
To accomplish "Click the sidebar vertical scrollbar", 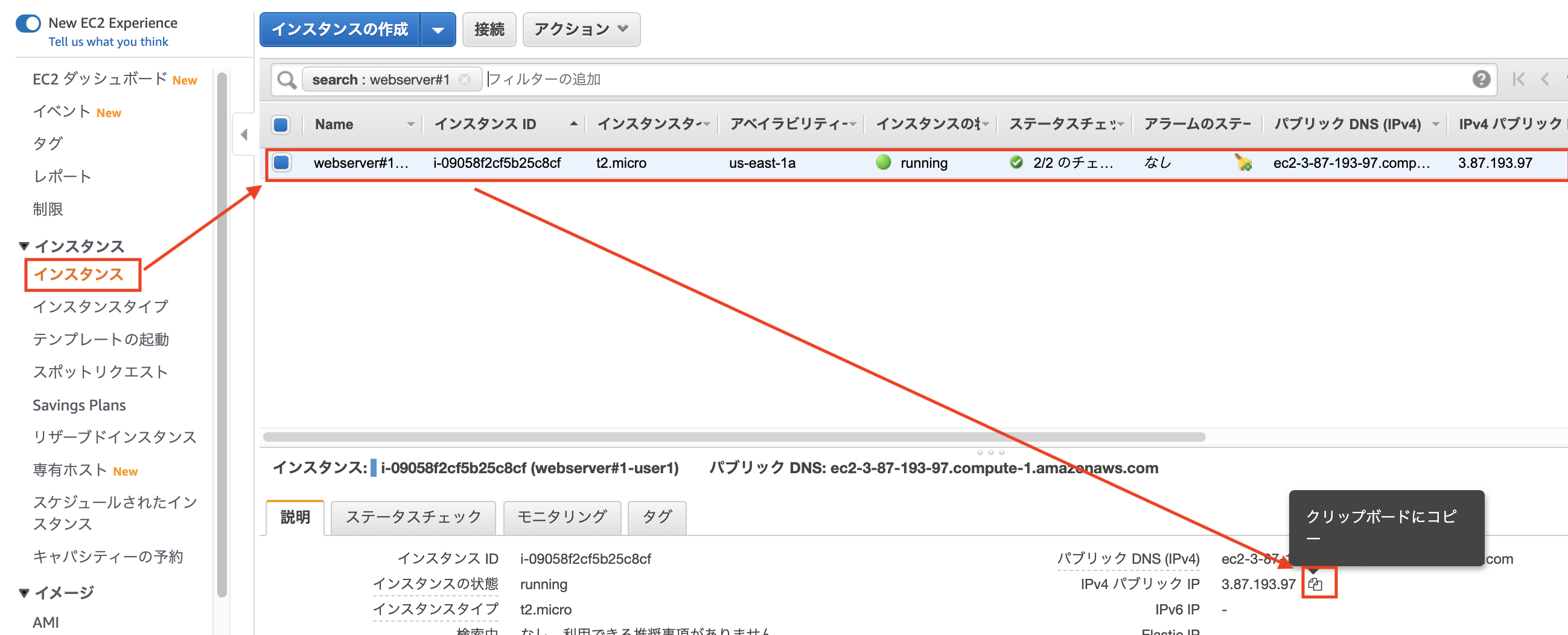I will pos(221,335).
